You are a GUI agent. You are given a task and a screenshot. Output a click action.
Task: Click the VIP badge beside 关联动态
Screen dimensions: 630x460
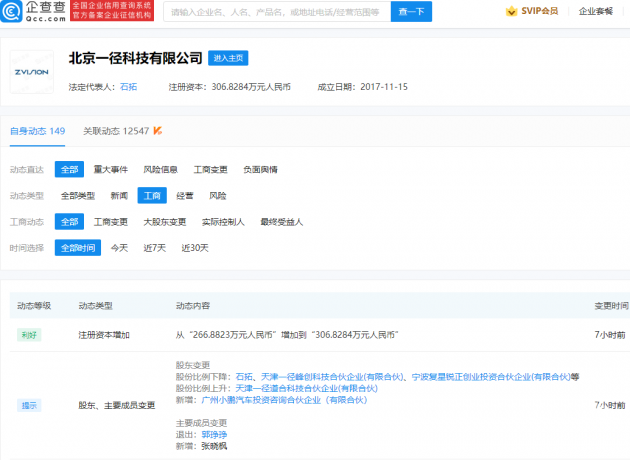click(158, 131)
